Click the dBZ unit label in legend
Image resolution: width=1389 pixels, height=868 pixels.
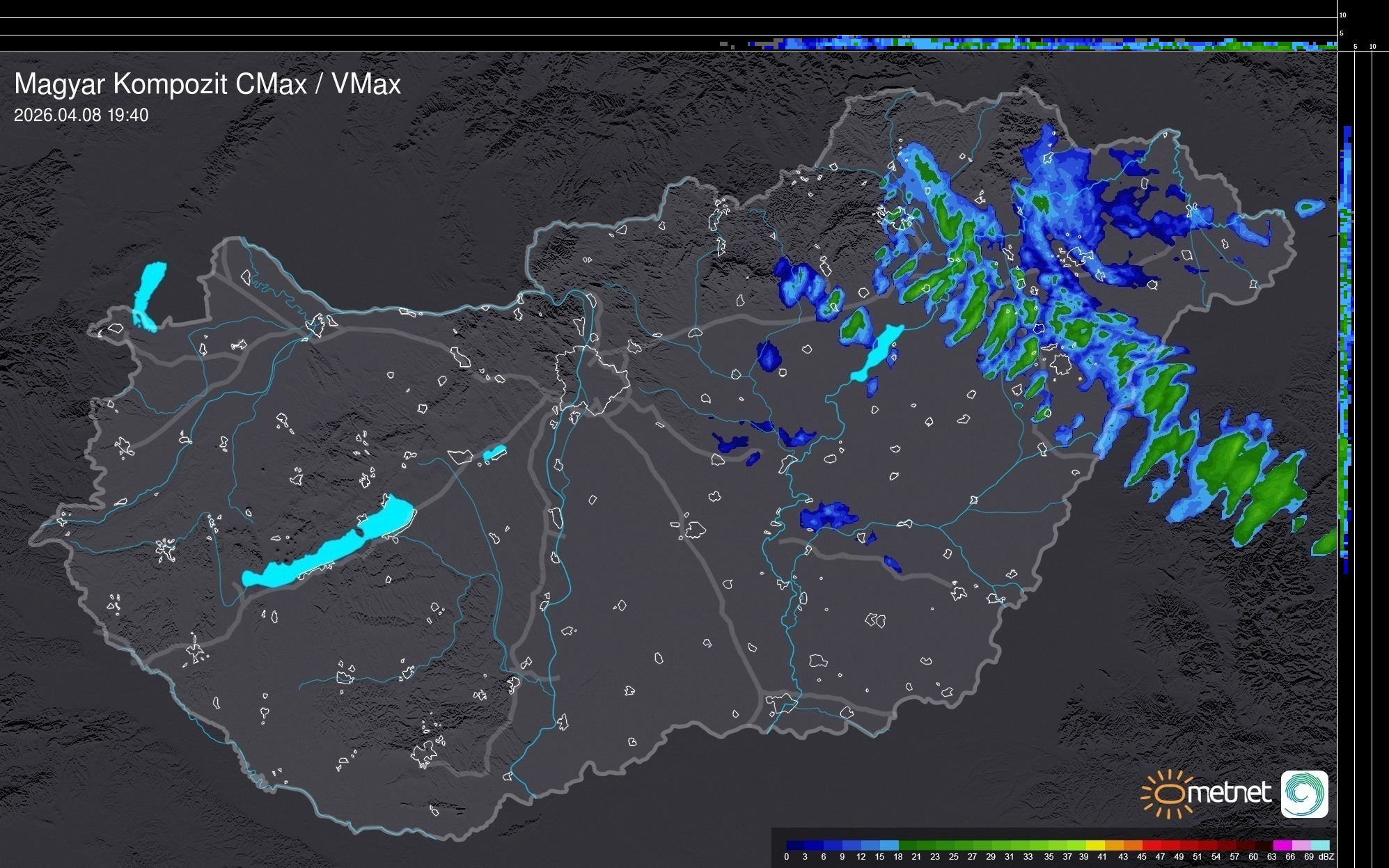coord(1326,857)
